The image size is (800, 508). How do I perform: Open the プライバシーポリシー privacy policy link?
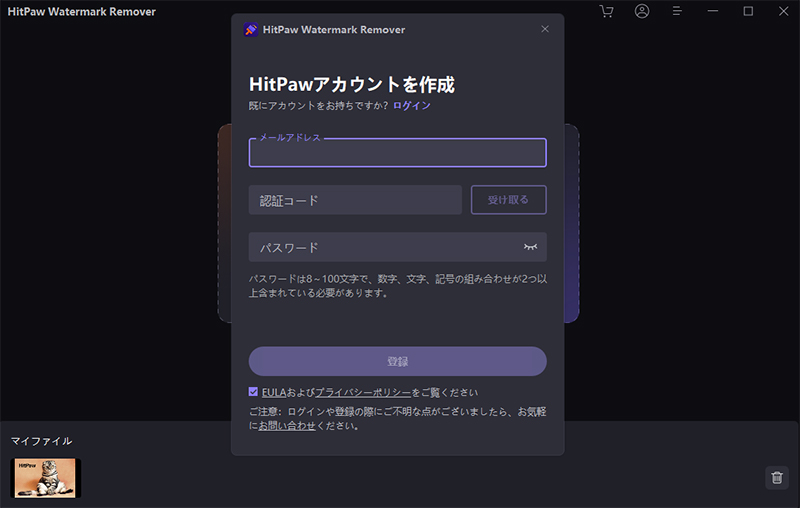(x=363, y=392)
